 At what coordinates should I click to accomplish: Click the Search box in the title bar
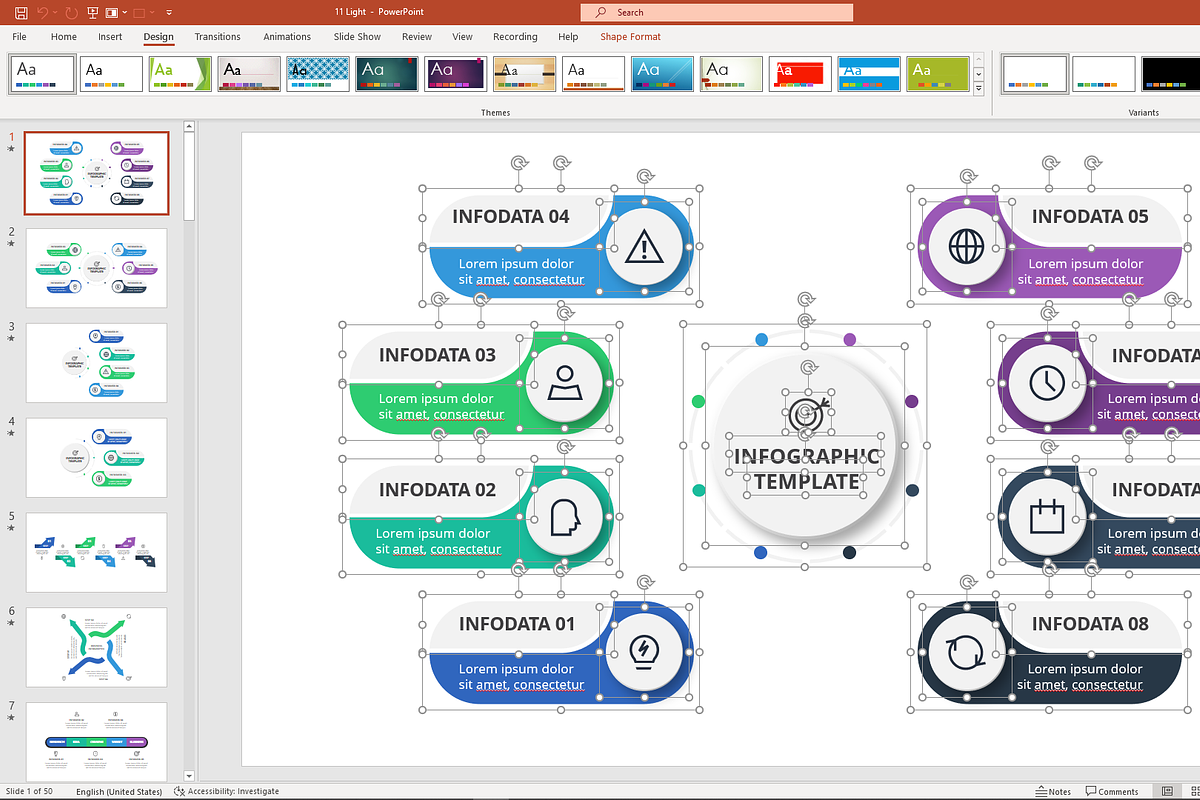click(716, 12)
